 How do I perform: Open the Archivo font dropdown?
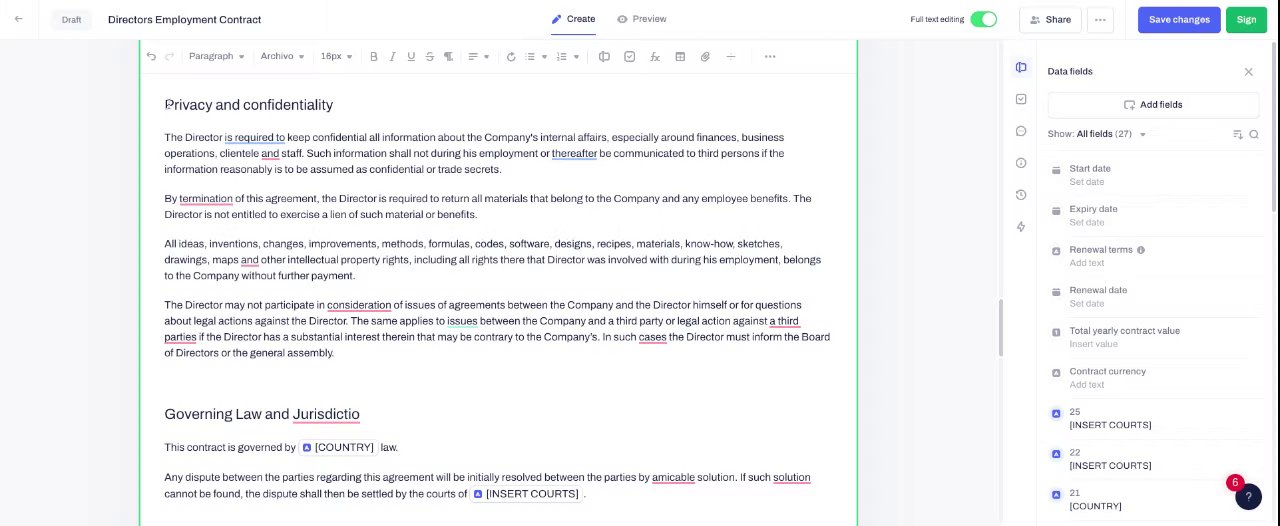tap(282, 57)
